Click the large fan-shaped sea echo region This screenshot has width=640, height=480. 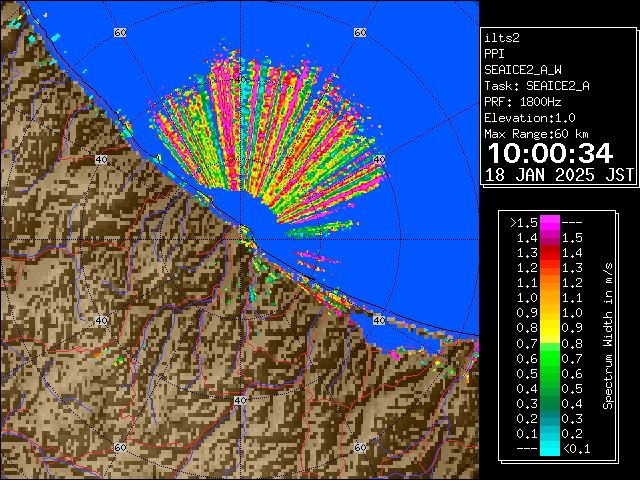click(265, 135)
